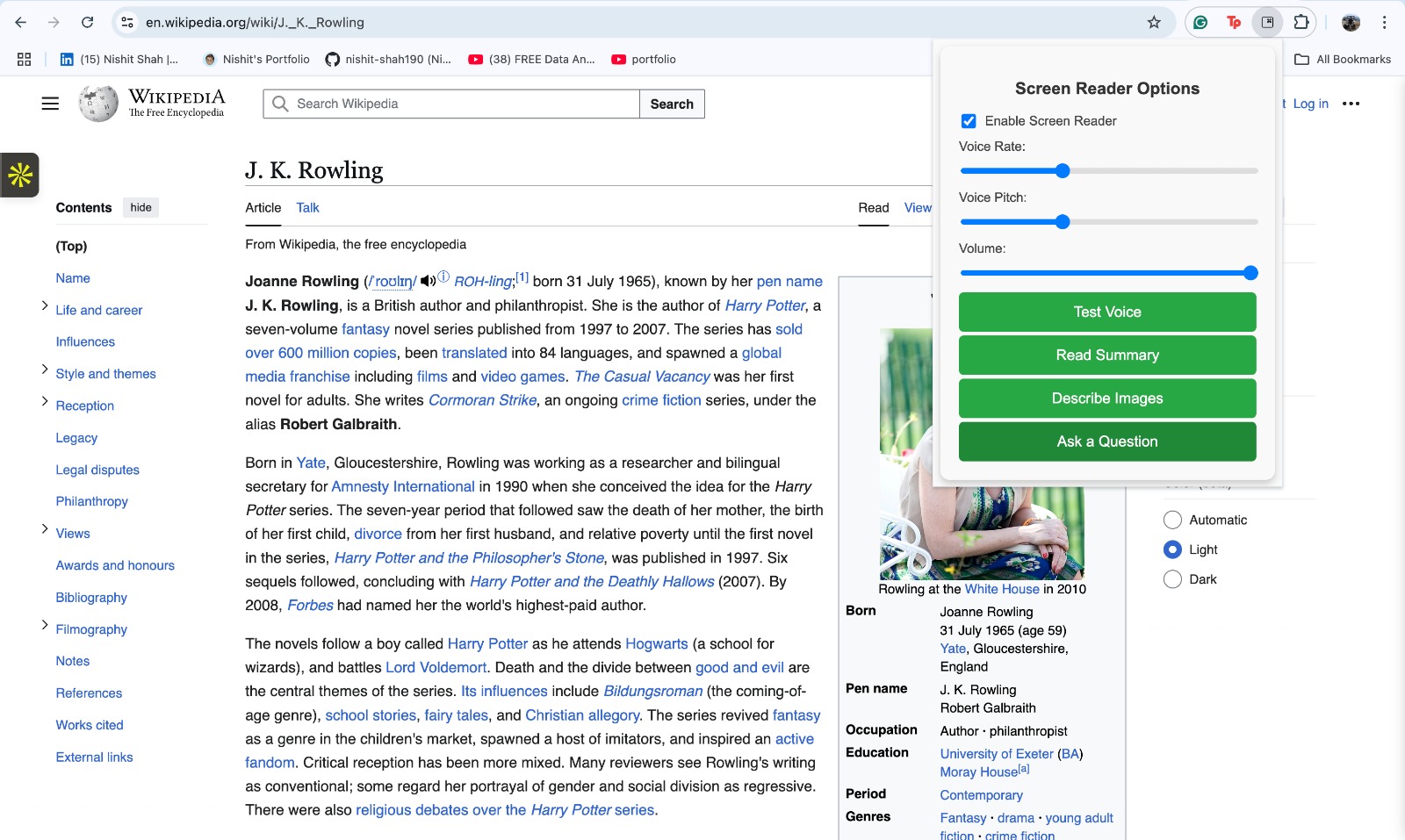Follow the University of Exeter link
This screenshot has width=1405, height=840.
click(x=997, y=754)
